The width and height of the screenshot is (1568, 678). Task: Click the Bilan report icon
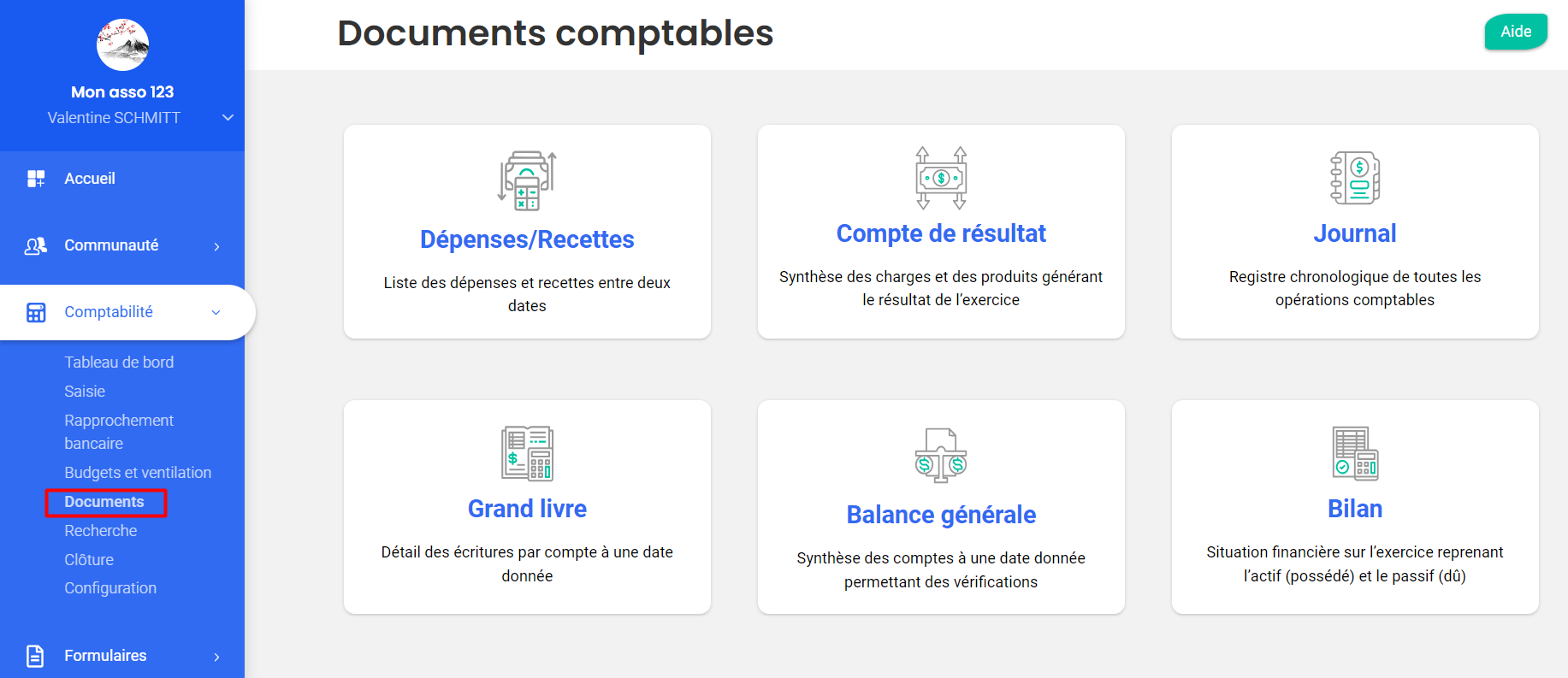click(x=1355, y=453)
